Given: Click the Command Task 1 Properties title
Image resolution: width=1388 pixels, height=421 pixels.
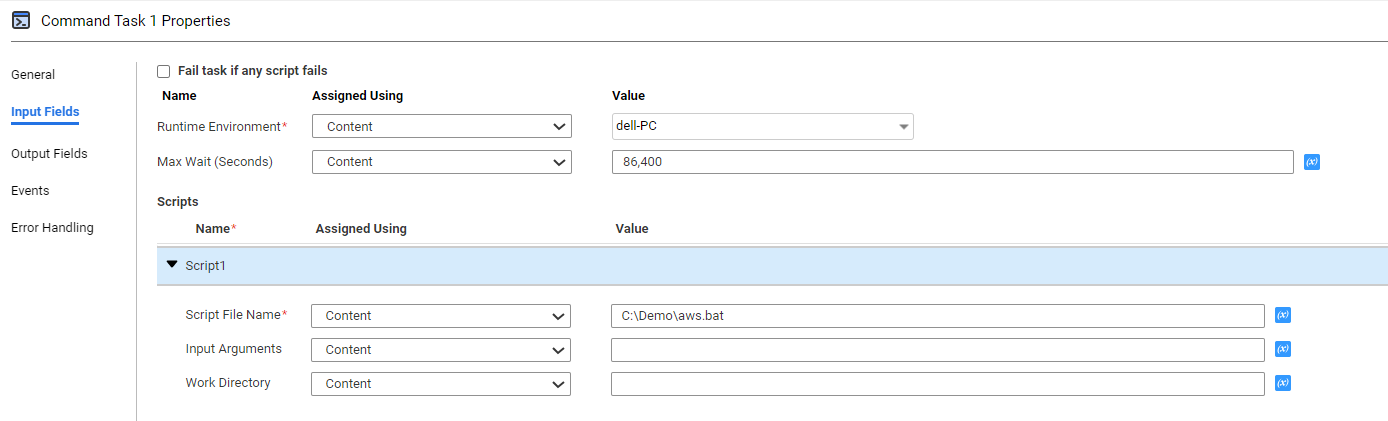Looking at the screenshot, I should coord(135,20).
